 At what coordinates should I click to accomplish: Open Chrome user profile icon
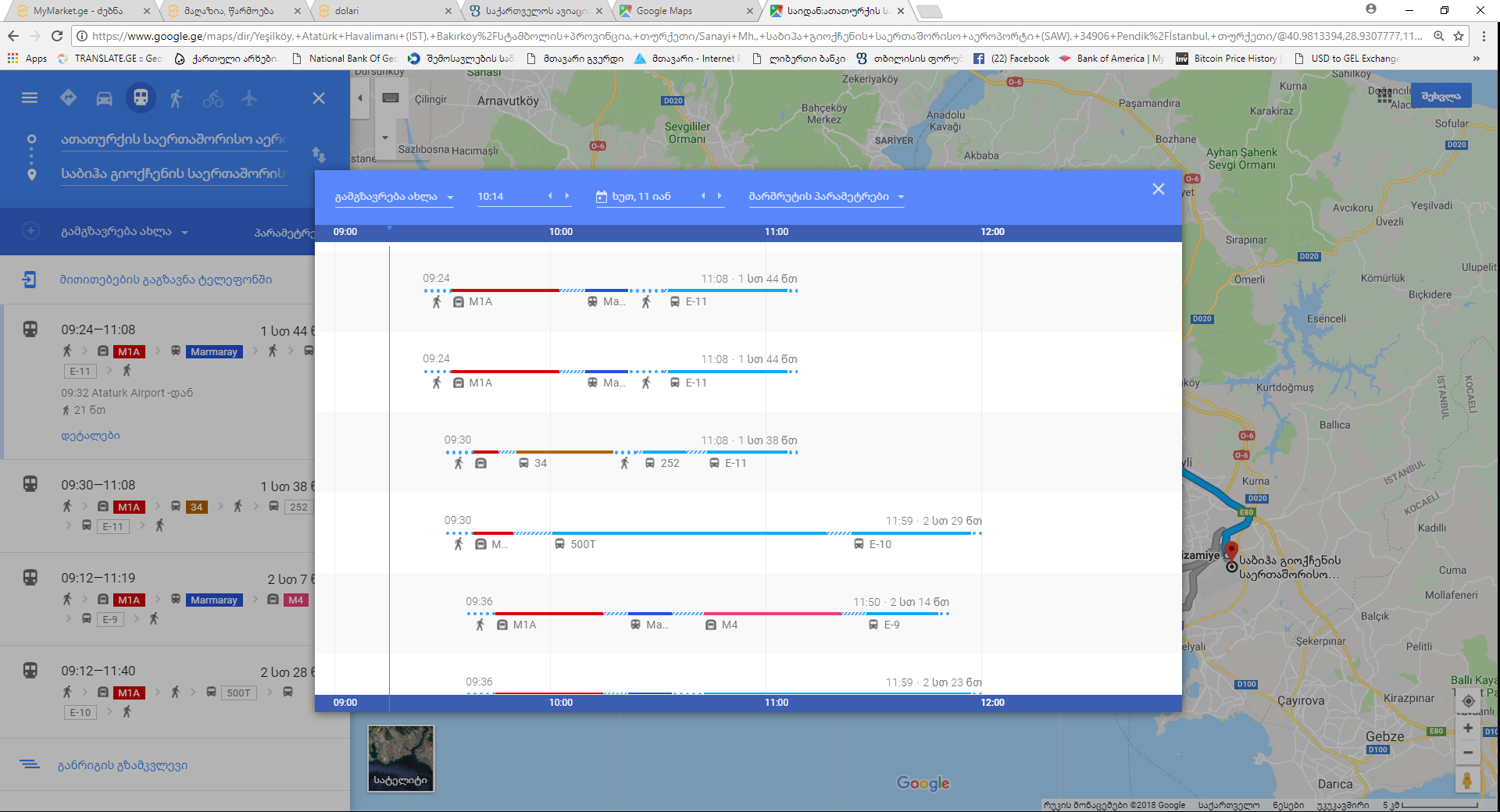1370,9
